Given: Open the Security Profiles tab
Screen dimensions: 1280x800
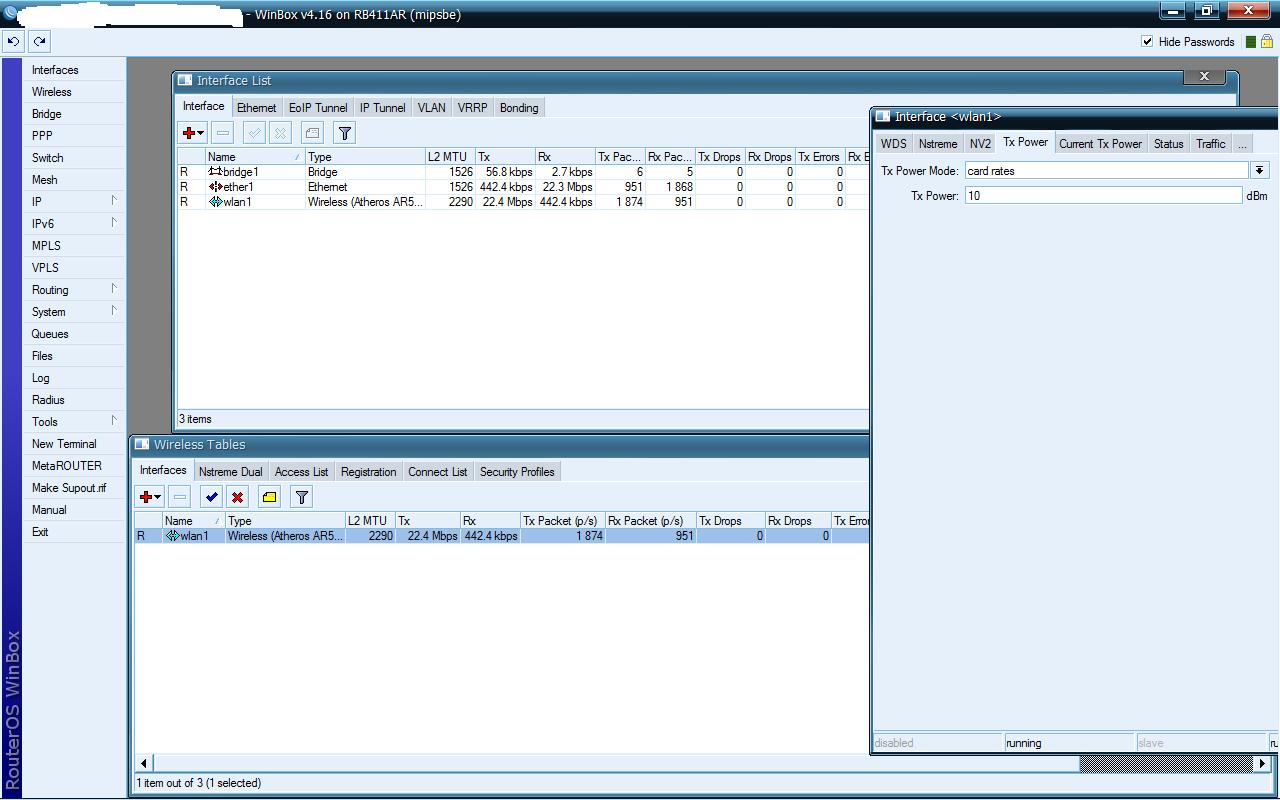Looking at the screenshot, I should (517, 472).
